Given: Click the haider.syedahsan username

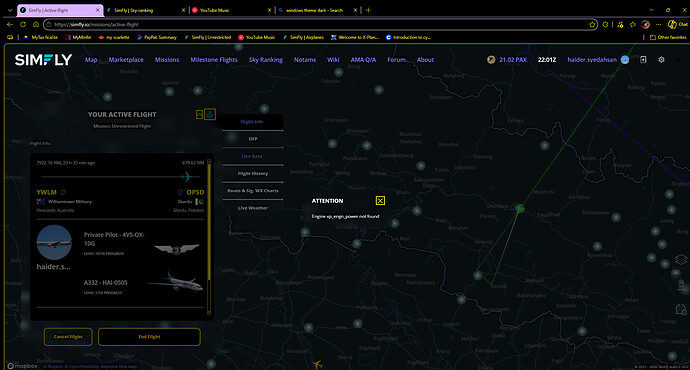Looking at the screenshot, I should [592, 59].
